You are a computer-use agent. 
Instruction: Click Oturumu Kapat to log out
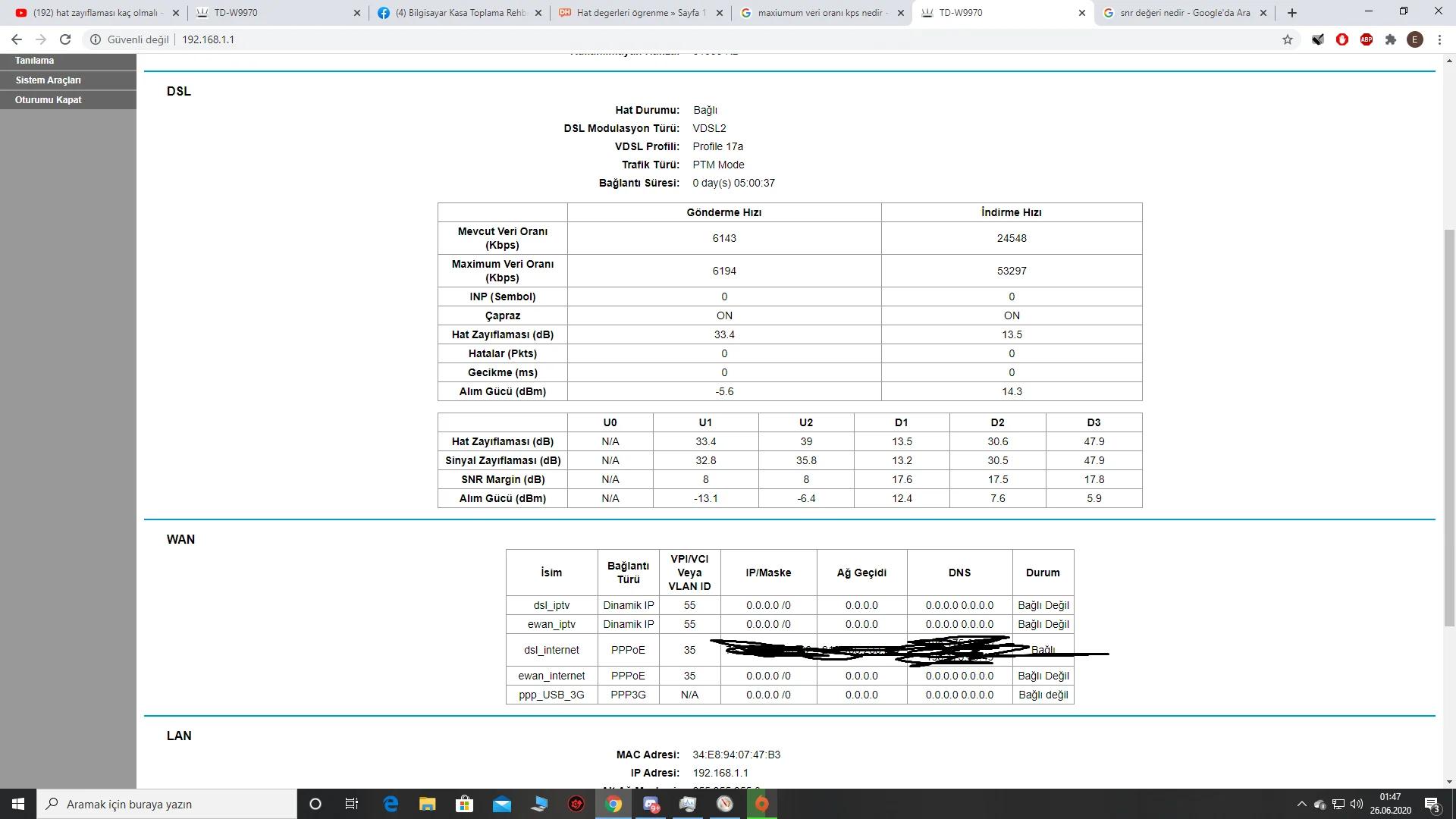(x=48, y=100)
